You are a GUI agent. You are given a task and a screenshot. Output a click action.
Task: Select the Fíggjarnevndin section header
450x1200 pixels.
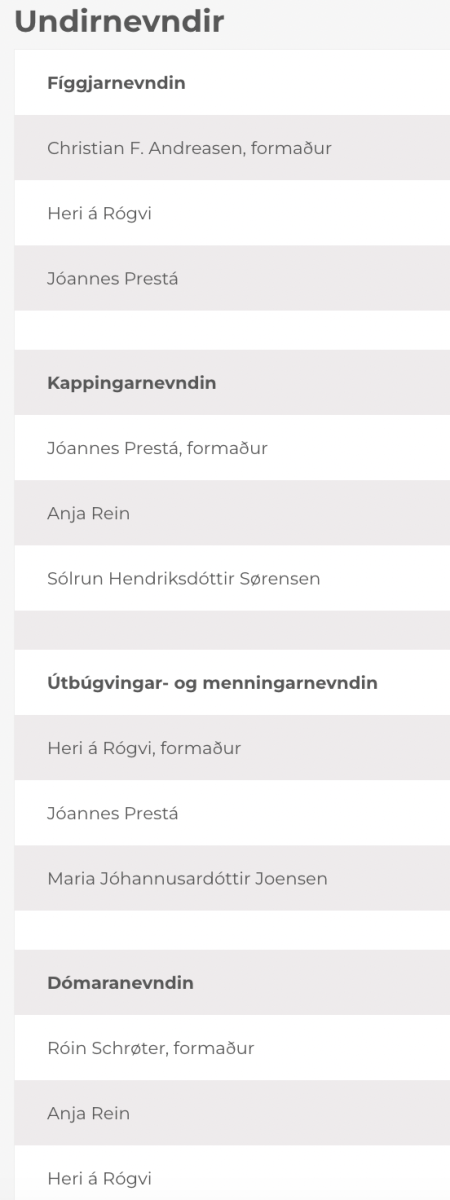(x=232, y=82)
